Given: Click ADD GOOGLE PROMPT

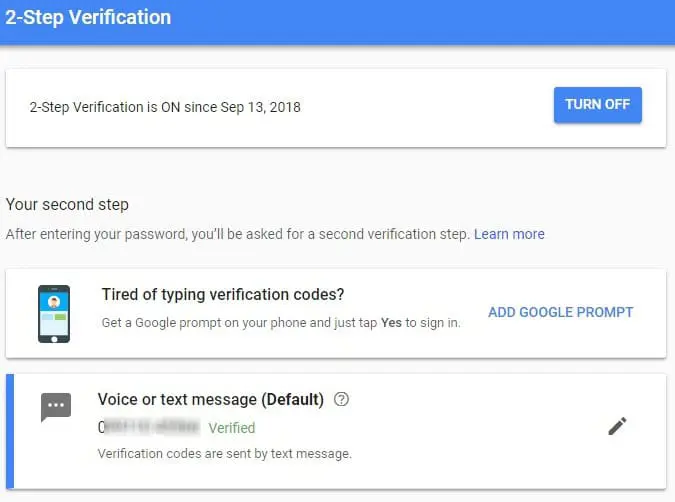Looking at the screenshot, I should pos(560,312).
